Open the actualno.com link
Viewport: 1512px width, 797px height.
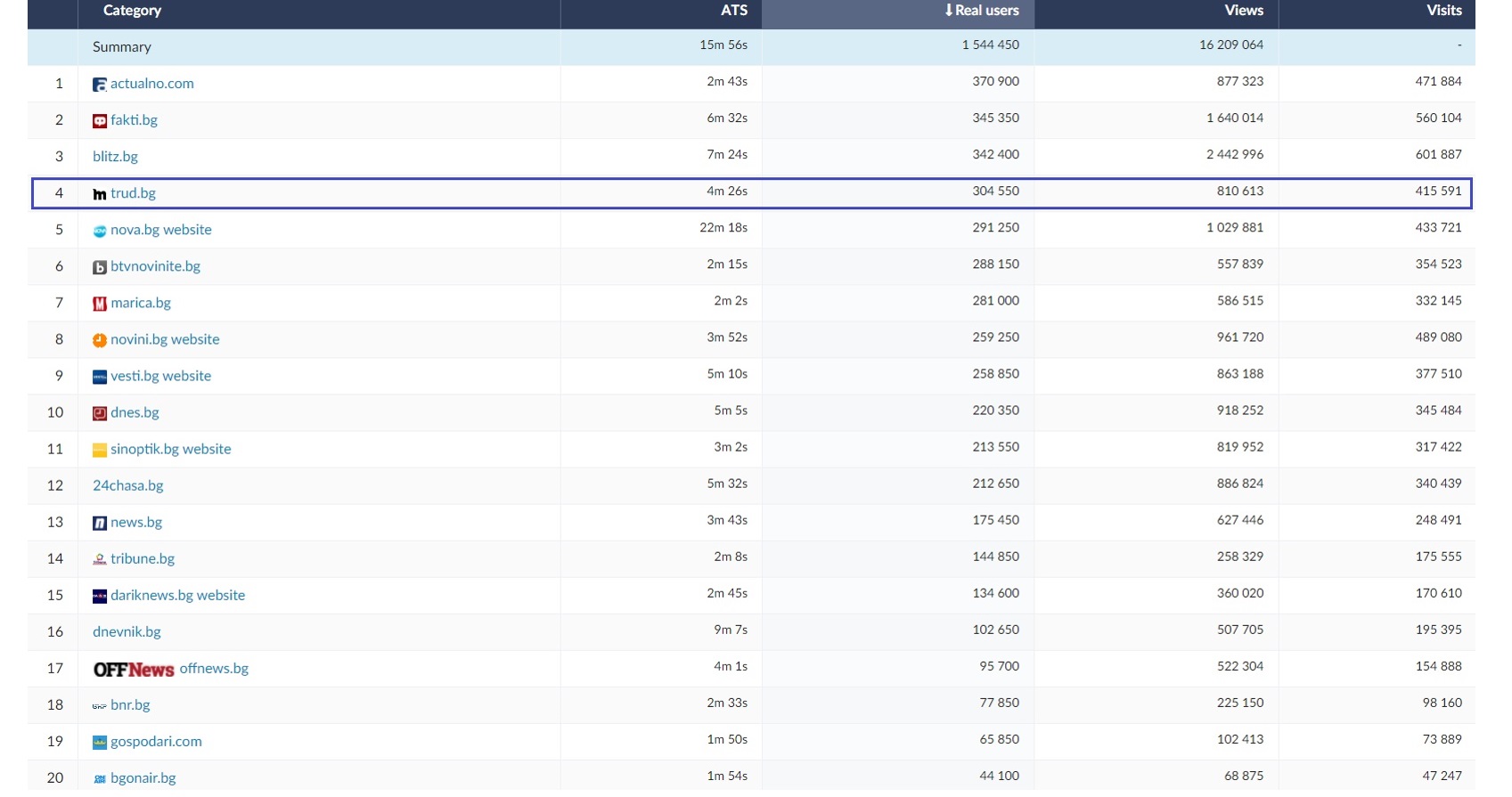[x=152, y=84]
